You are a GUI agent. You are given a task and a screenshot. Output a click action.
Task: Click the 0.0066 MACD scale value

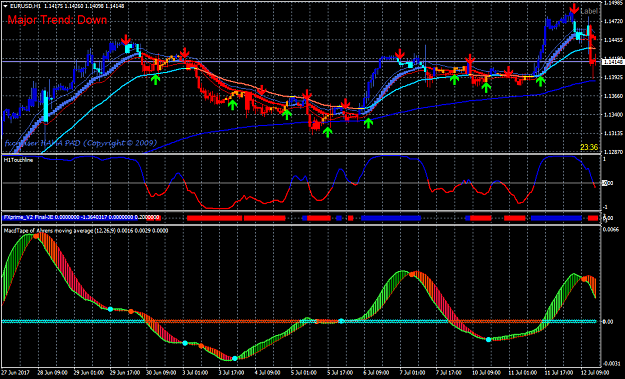(611, 230)
